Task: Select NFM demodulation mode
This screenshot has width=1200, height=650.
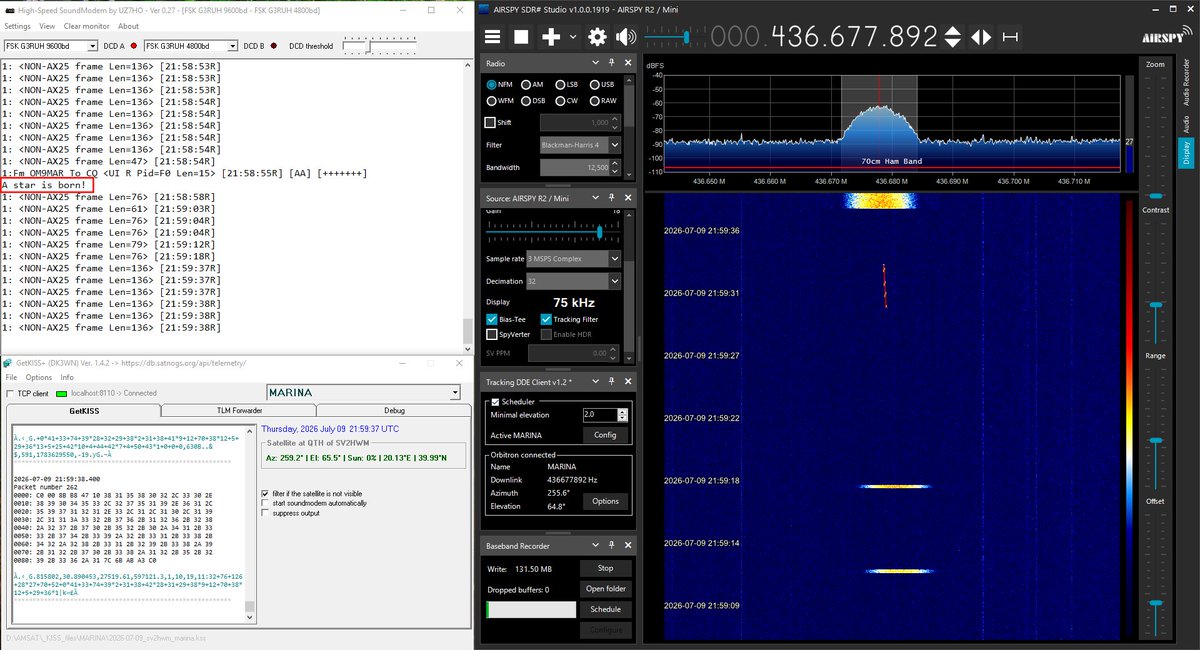Action: click(491, 85)
